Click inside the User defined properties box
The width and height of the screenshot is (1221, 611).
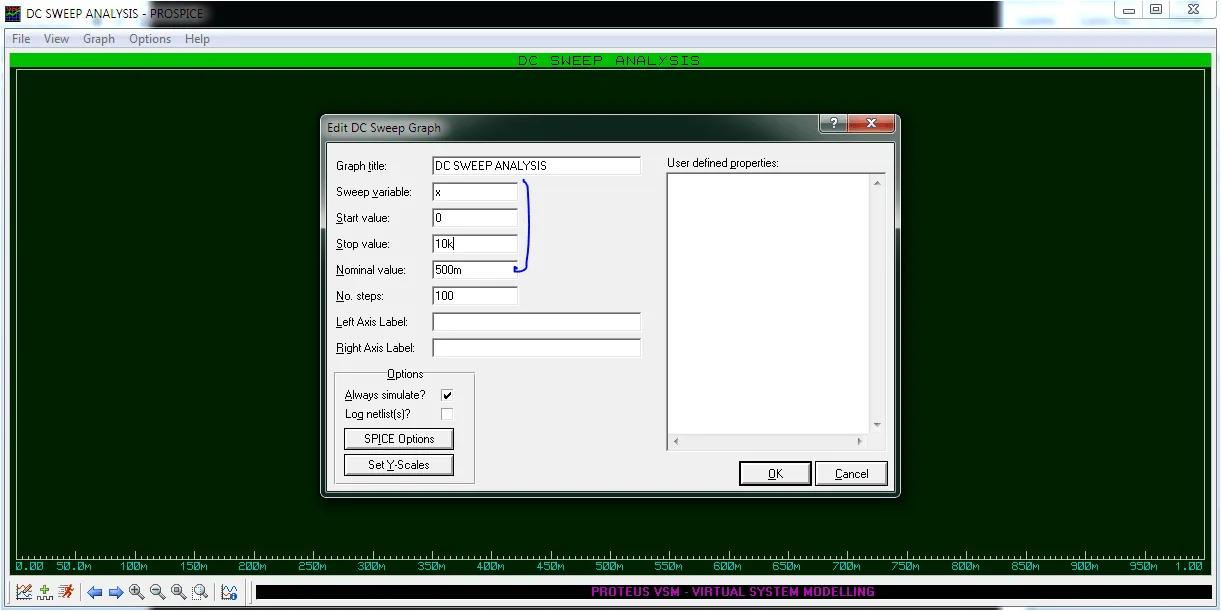pos(768,304)
